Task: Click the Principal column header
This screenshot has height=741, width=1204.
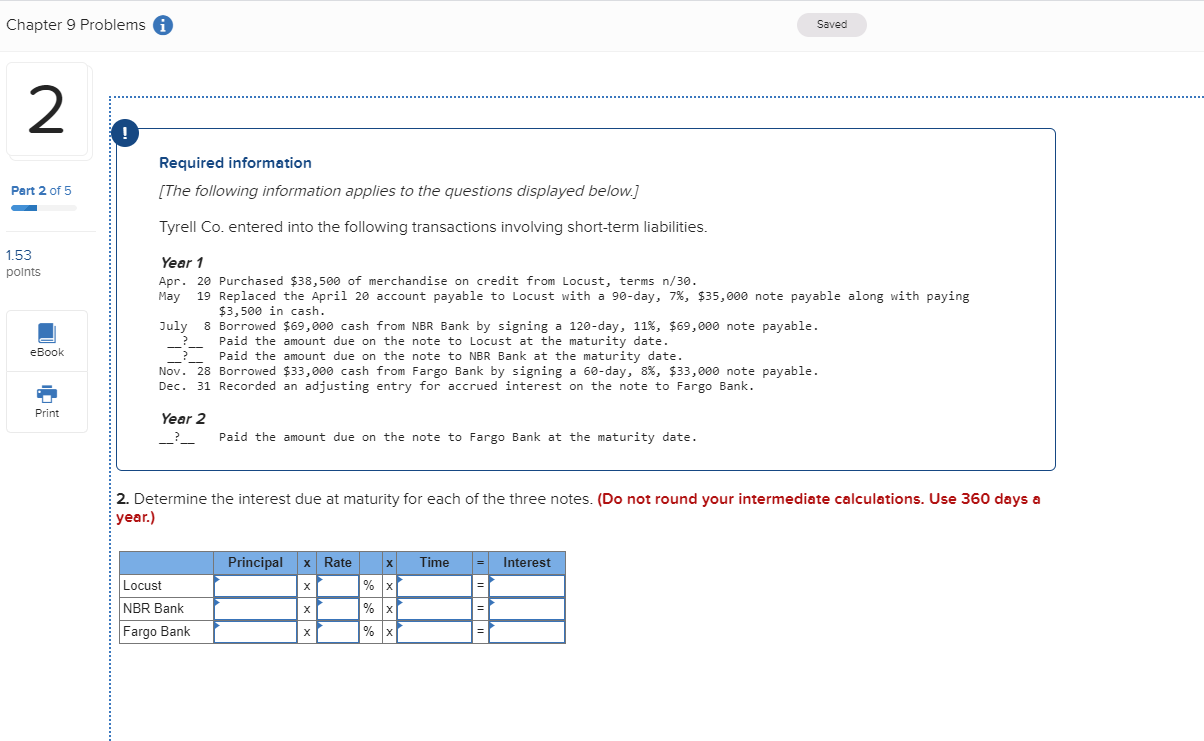Action: 255,563
